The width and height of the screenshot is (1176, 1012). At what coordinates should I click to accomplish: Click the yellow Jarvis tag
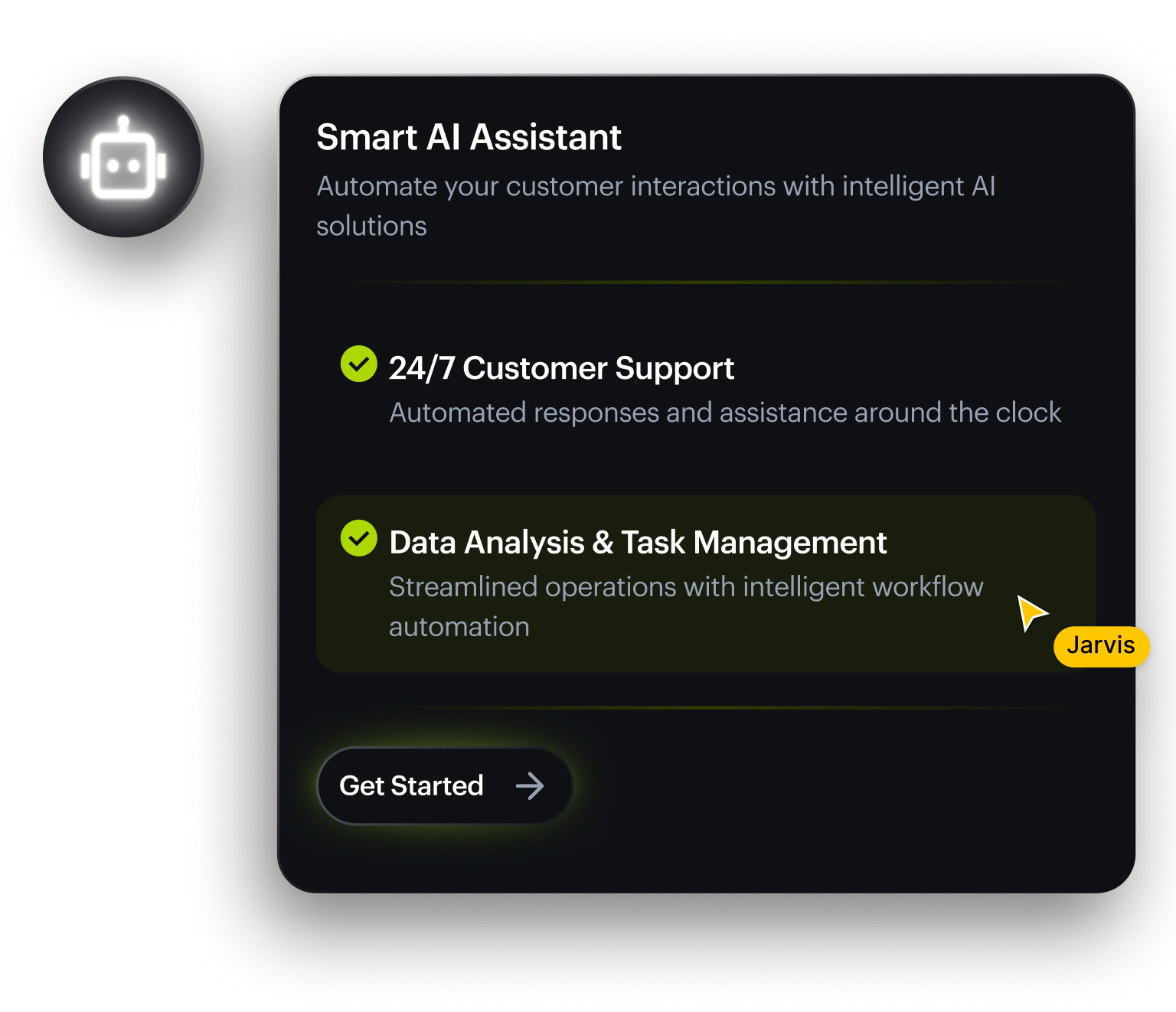pos(1101,646)
